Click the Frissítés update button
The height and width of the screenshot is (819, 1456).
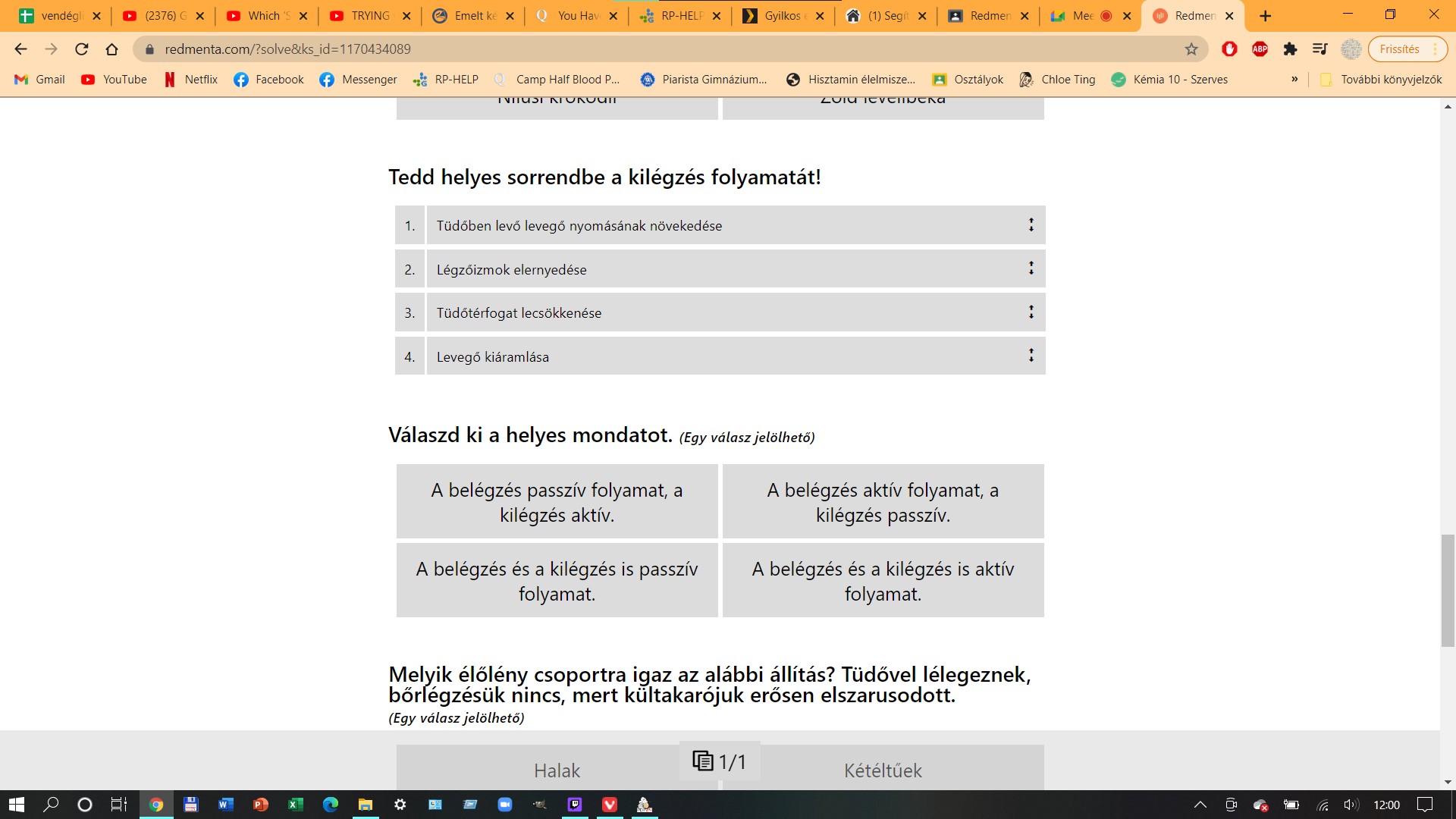[x=1399, y=49]
